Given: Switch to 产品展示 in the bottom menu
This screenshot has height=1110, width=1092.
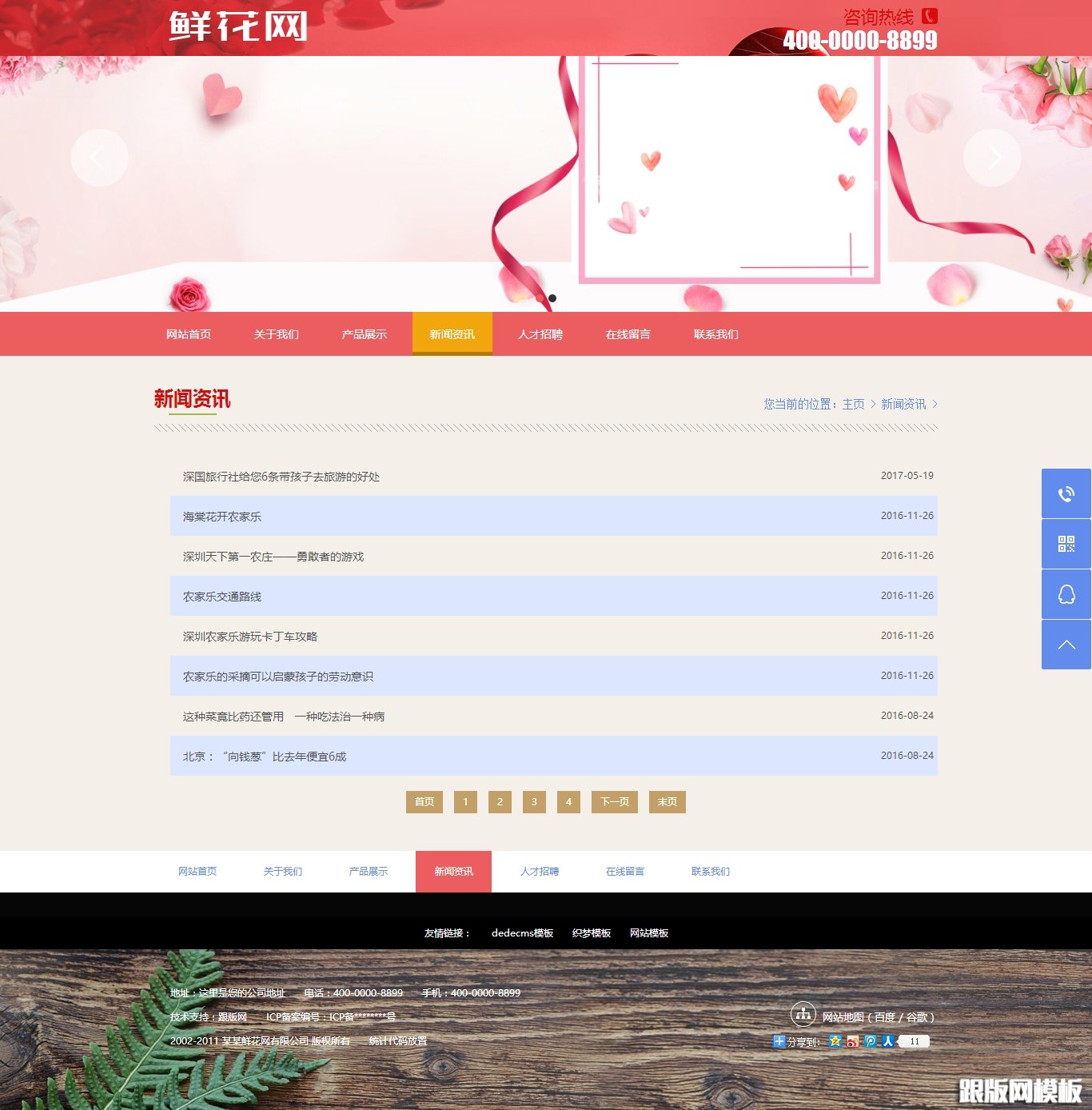Looking at the screenshot, I should click(x=369, y=871).
